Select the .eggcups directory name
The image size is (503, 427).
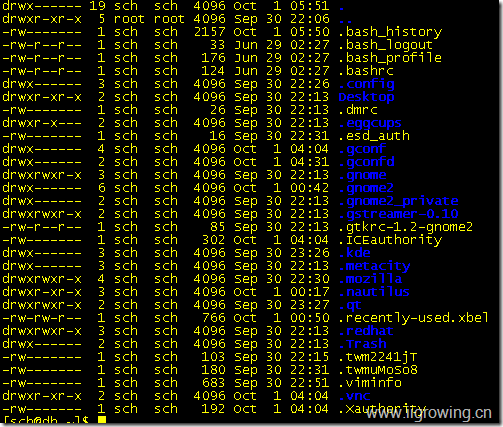coord(370,123)
